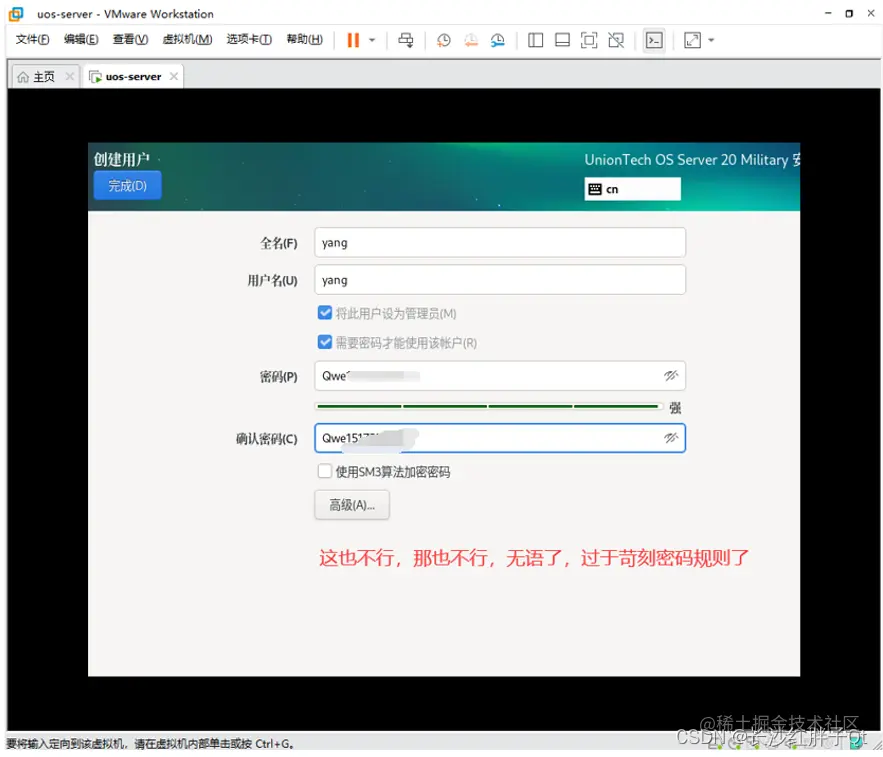The image size is (883, 757).
Task: Reveal the 确认密码 password text
Action: point(672,438)
